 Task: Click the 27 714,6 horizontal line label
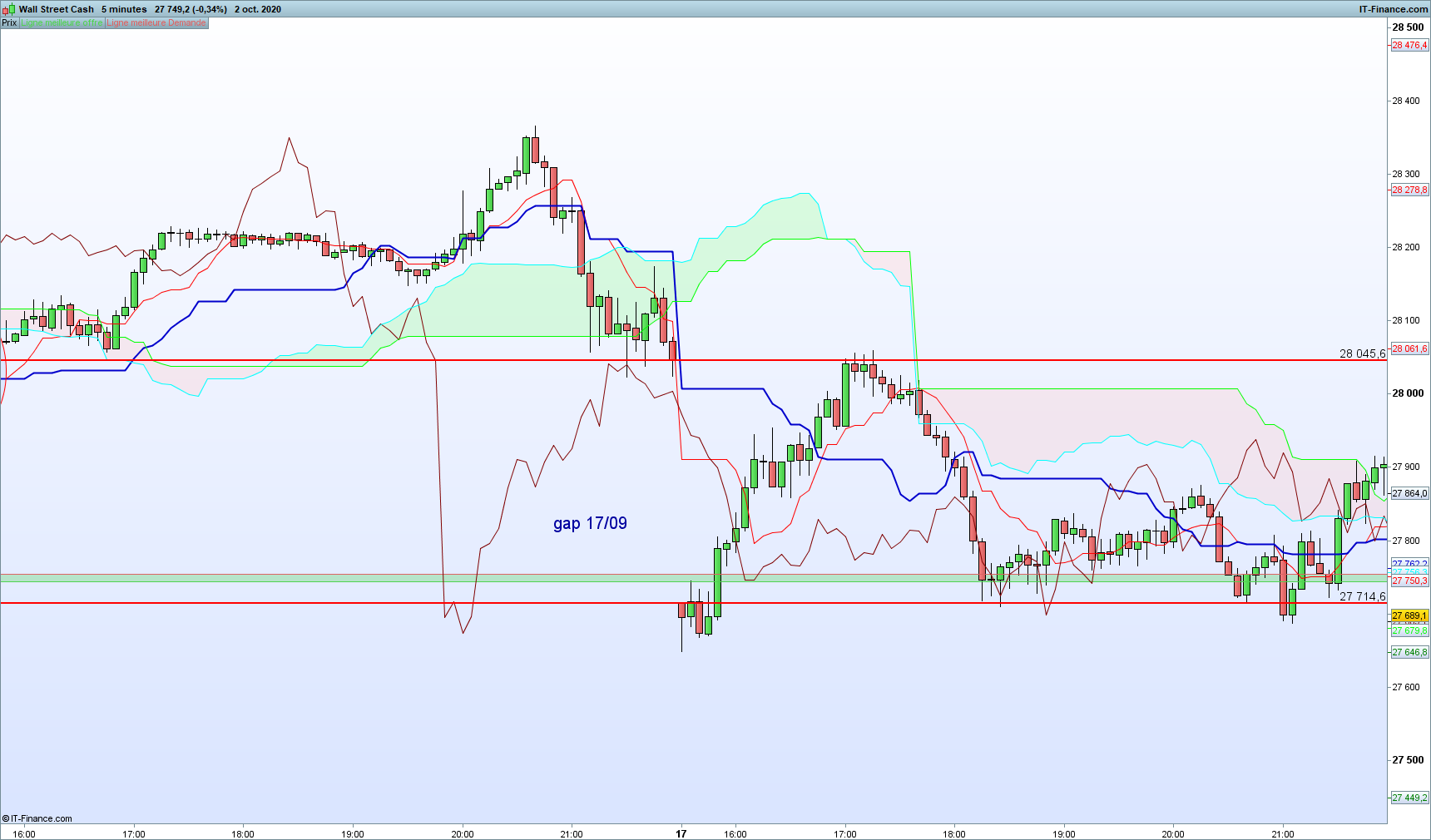[1362, 596]
